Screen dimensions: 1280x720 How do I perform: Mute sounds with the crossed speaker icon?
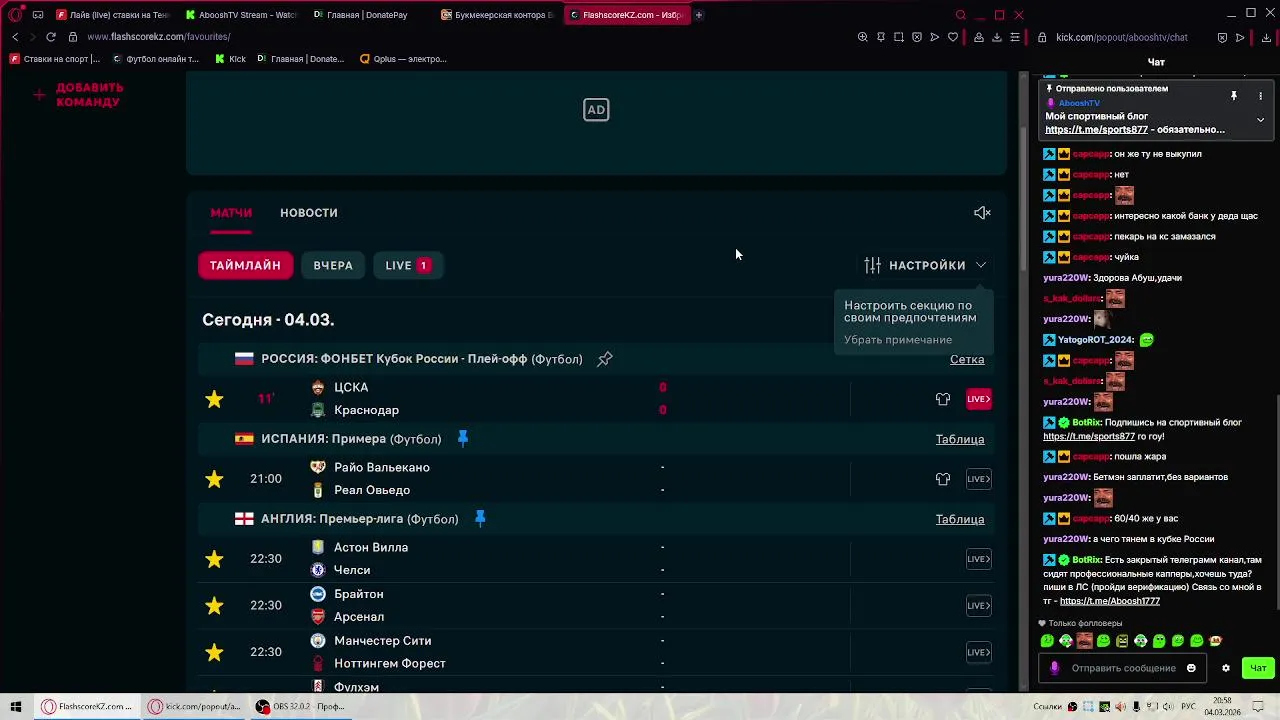coord(982,213)
